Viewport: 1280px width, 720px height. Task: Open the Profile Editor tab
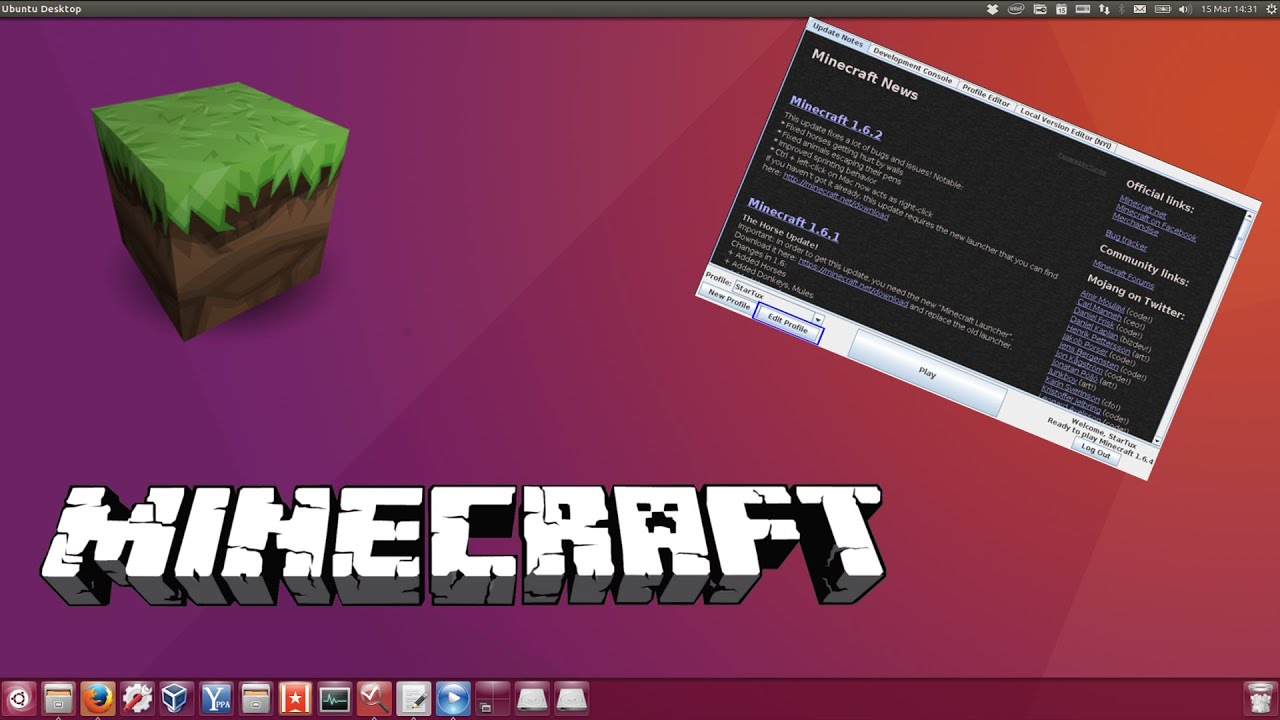986,94
